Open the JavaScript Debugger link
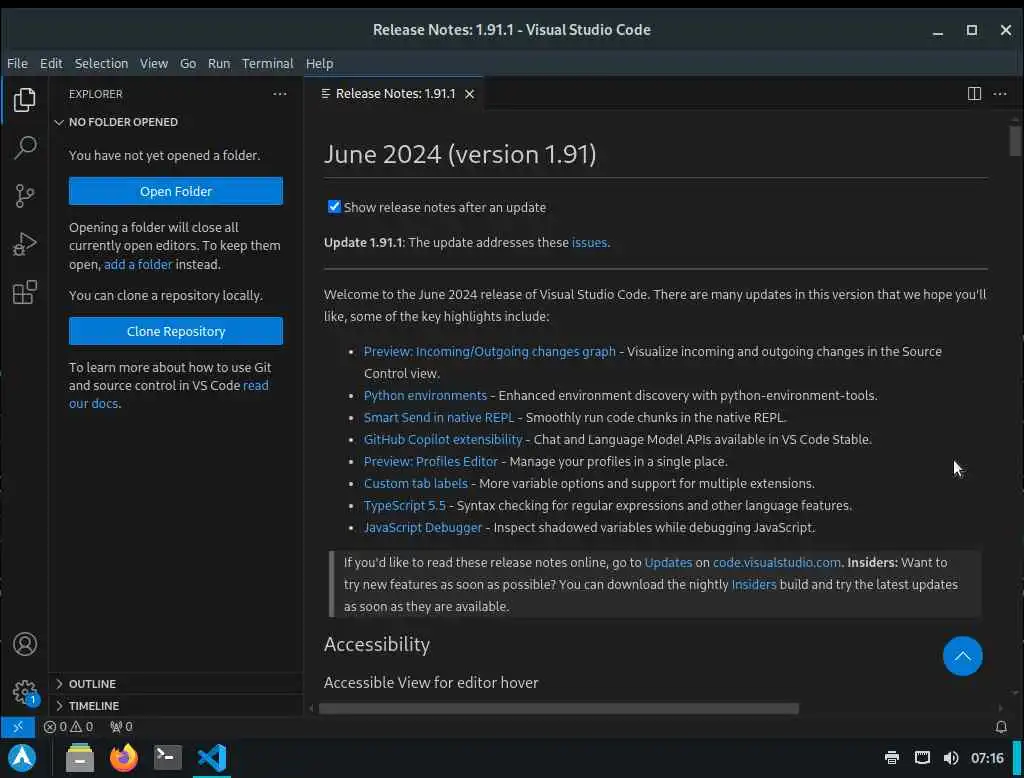 (423, 527)
